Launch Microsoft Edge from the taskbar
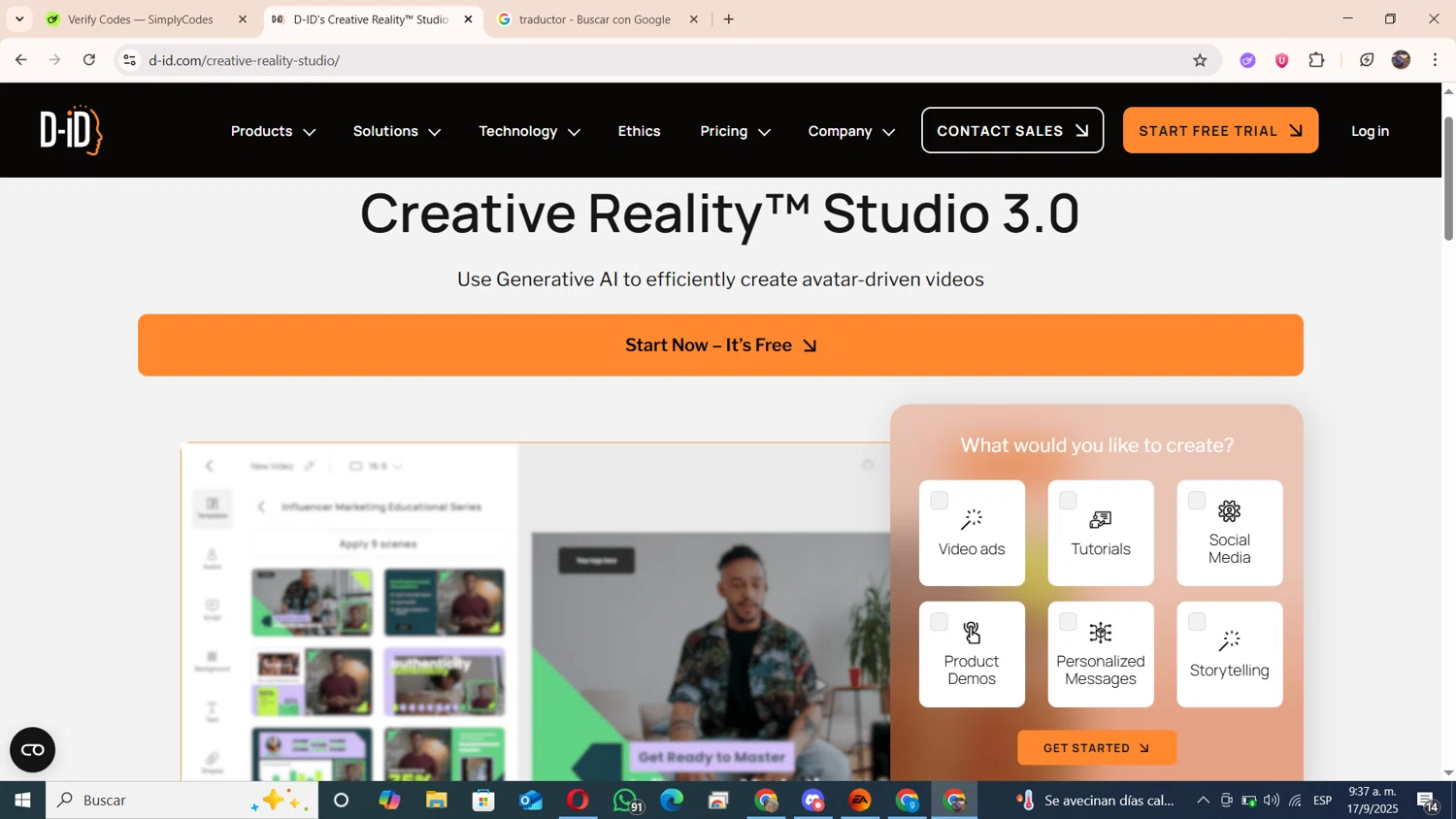This screenshot has width=1456, height=819. point(672,801)
